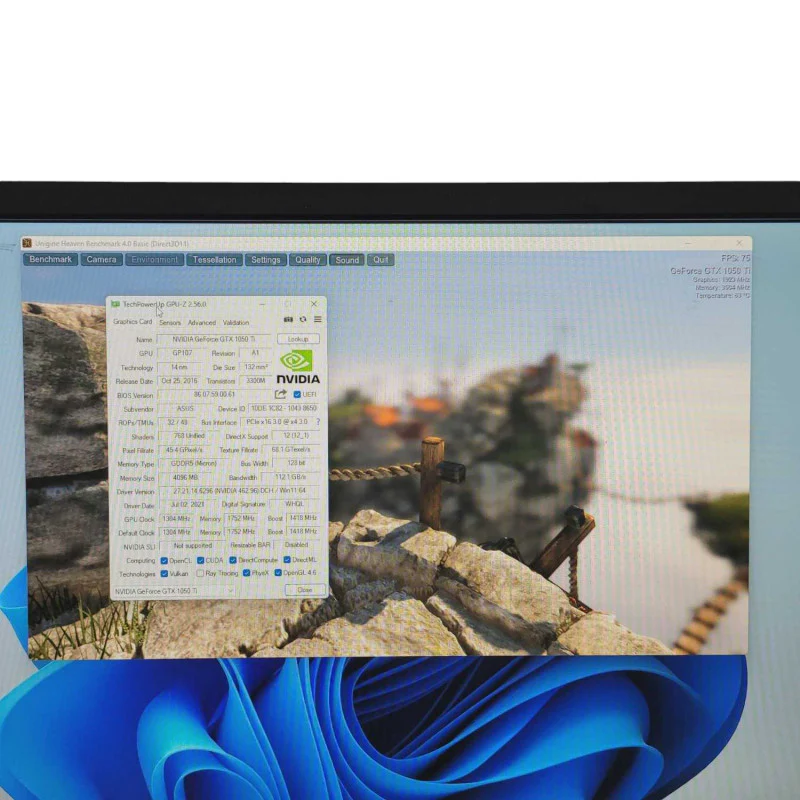Image resolution: width=800 pixels, height=800 pixels.
Task: Click the Device ID value field
Action: [x=284, y=408]
